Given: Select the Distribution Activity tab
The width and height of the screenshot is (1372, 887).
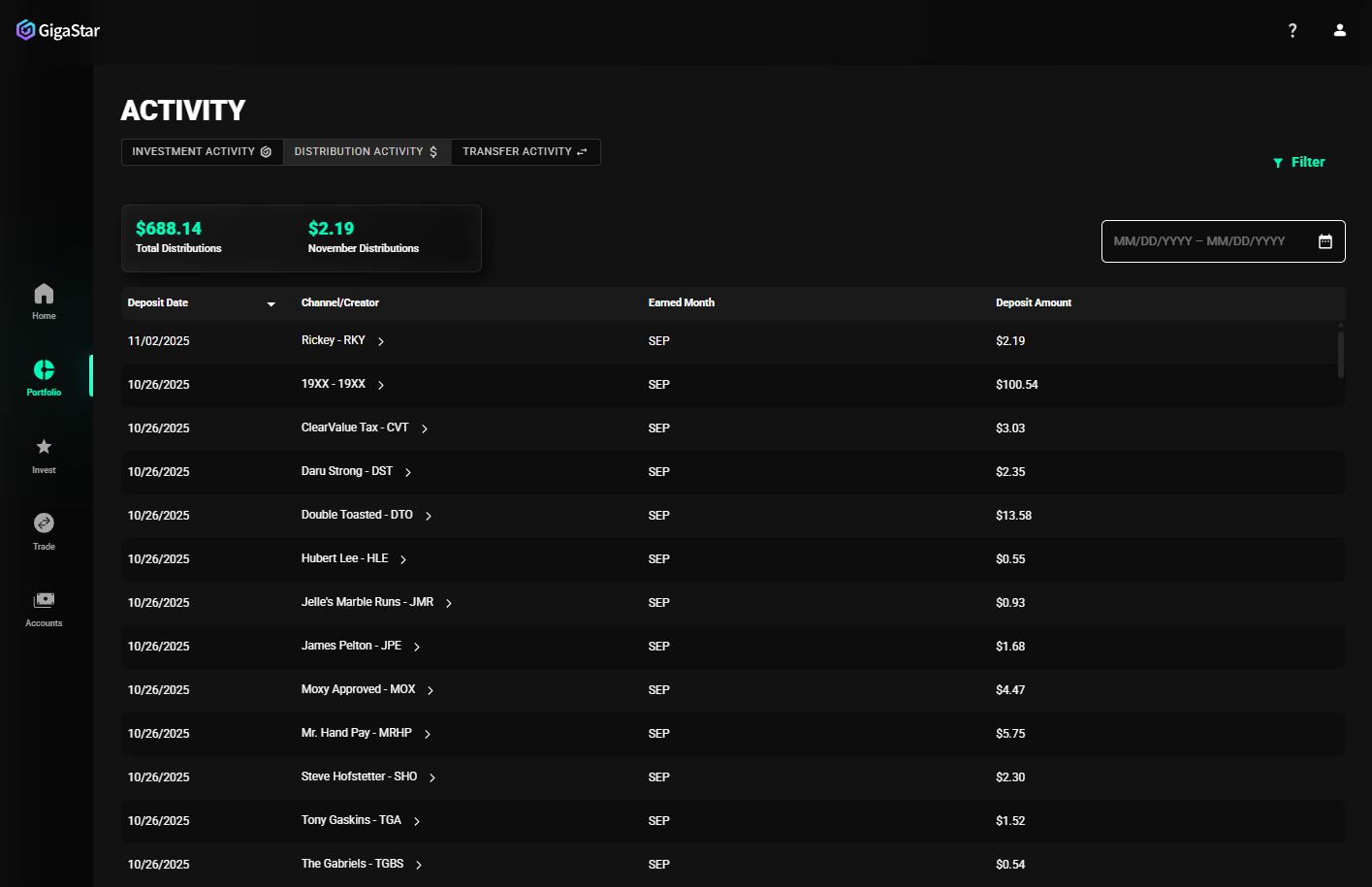Looking at the screenshot, I should [x=367, y=151].
